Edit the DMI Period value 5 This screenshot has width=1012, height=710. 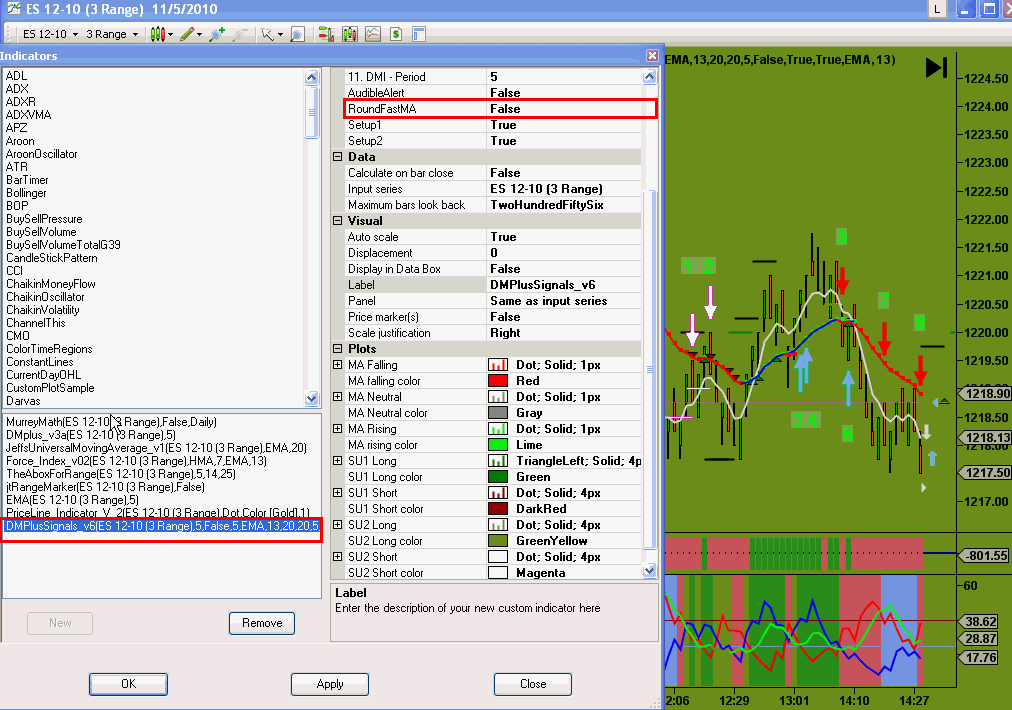point(564,77)
